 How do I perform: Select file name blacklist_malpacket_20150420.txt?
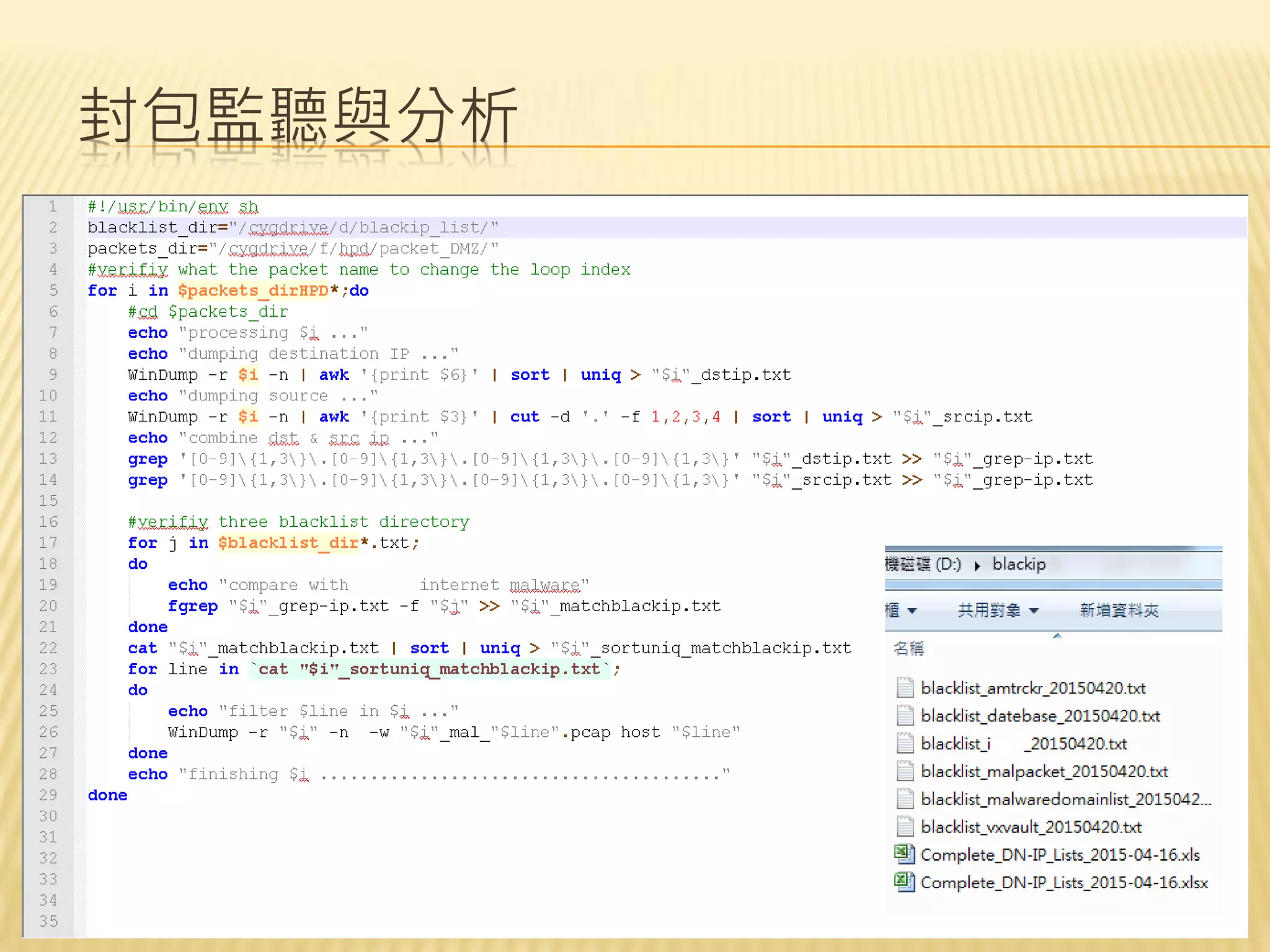pos(1044,771)
